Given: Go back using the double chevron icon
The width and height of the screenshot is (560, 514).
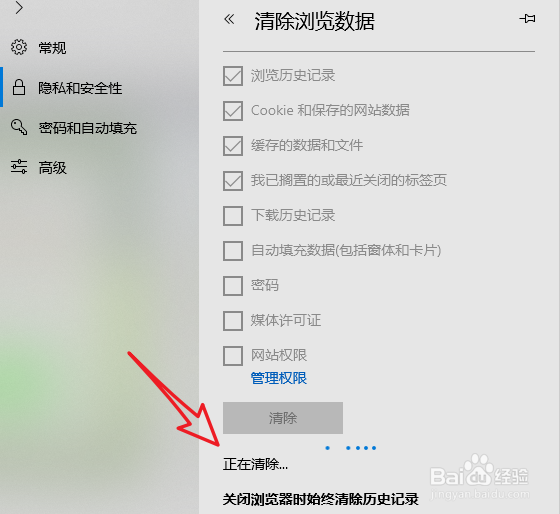Looking at the screenshot, I should (x=229, y=19).
